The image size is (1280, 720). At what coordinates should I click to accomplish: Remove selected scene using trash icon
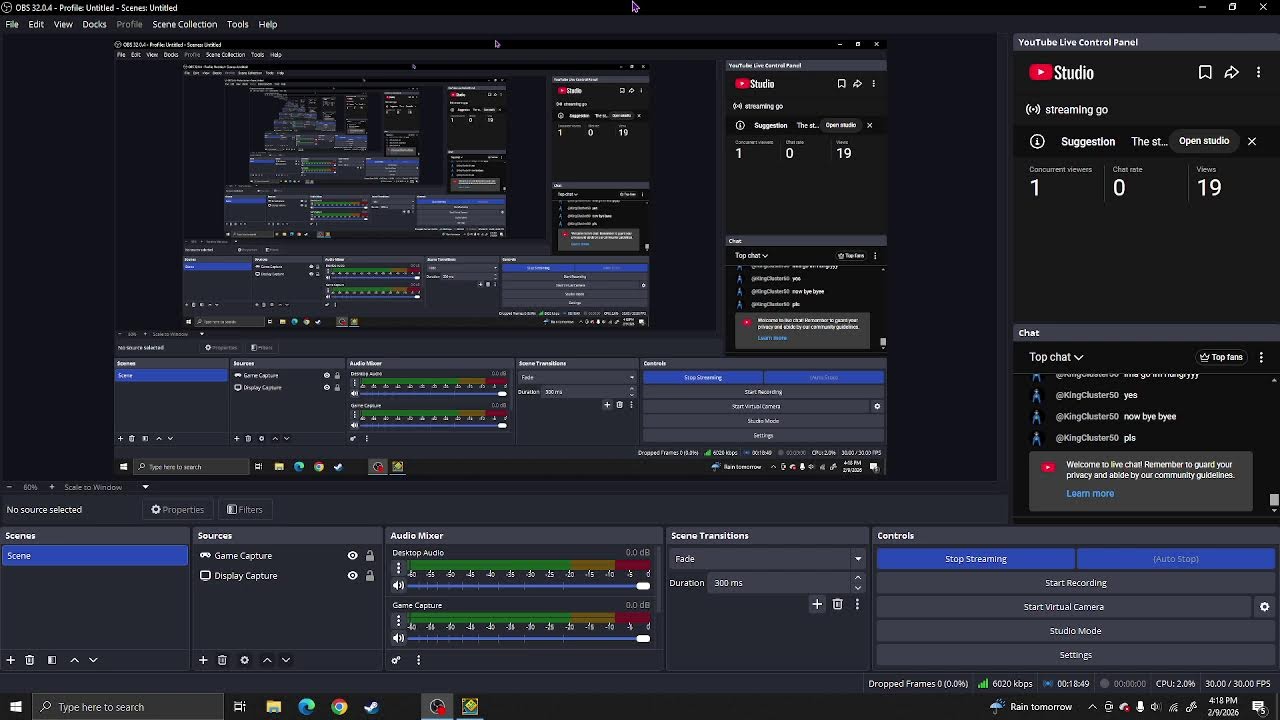(x=30, y=660)
